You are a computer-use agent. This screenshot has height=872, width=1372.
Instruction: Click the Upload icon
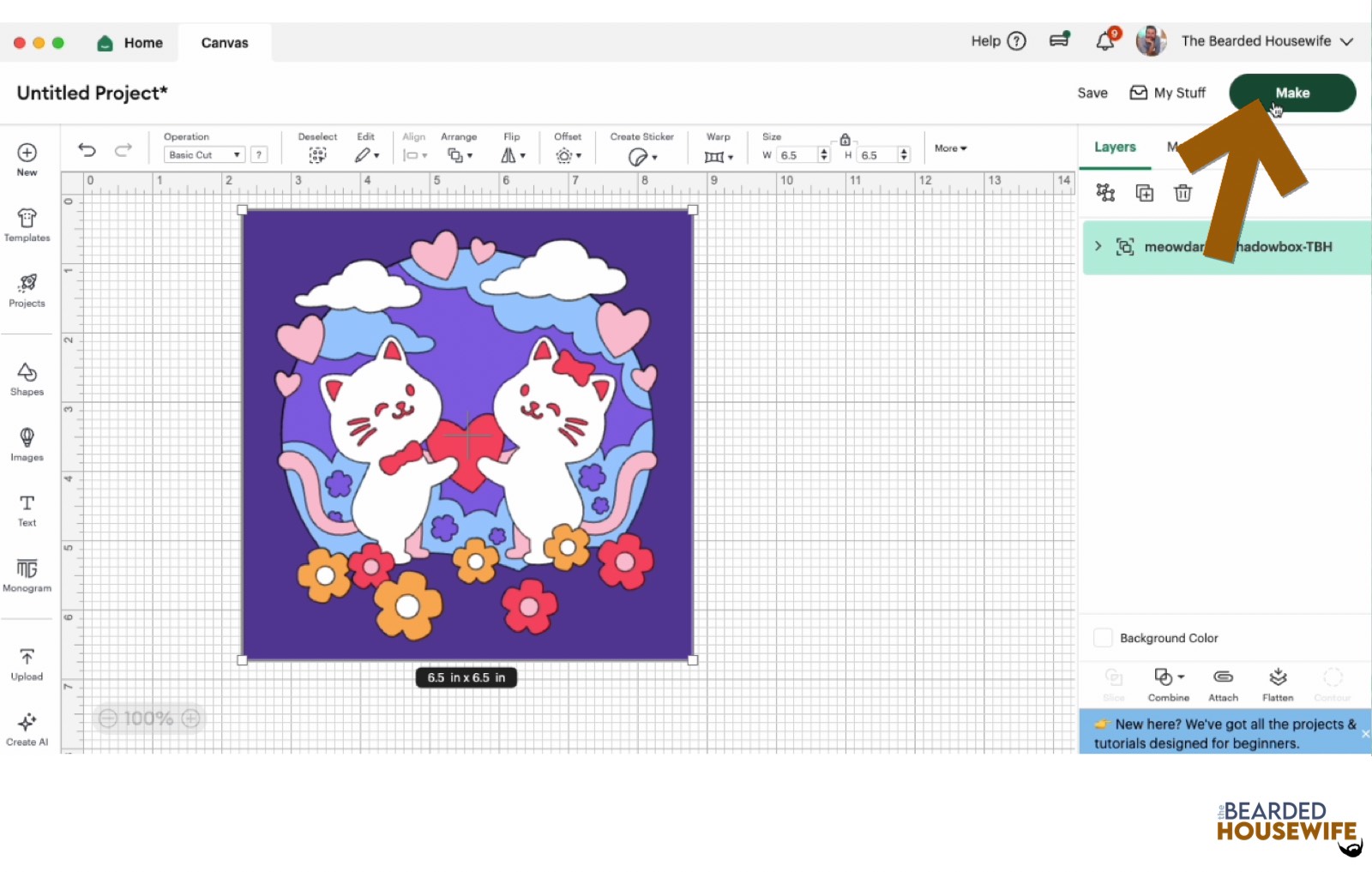pyautogui.click(x=27, y=664)
